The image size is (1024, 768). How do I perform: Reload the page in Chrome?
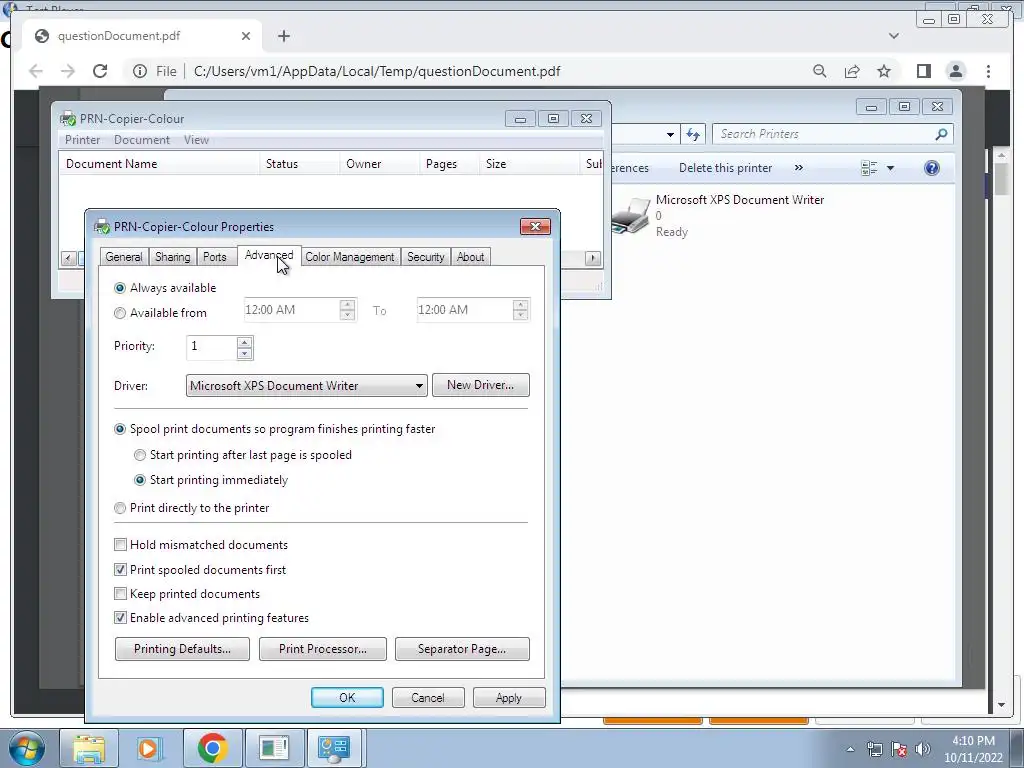(x=100, y=71)
